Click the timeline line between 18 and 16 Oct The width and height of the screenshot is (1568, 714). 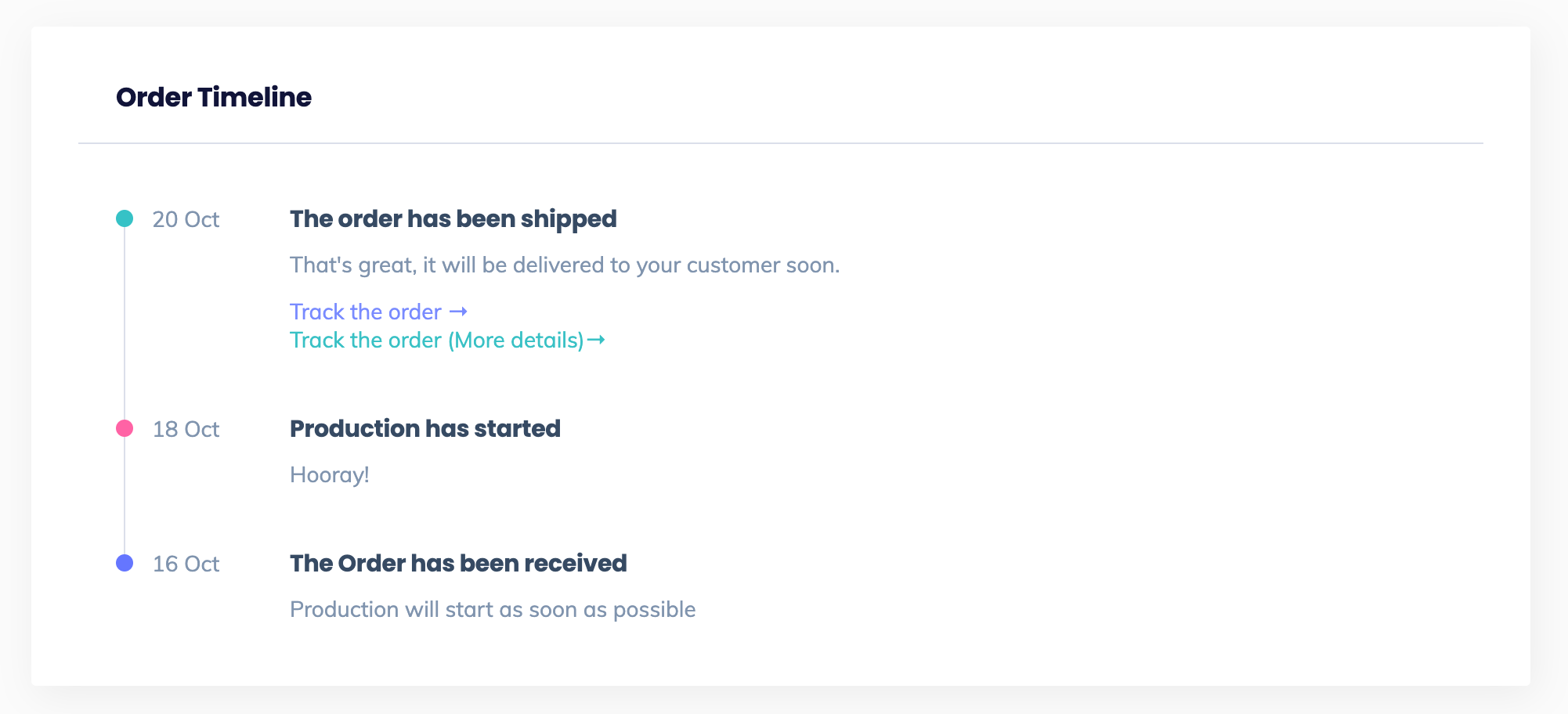coord(125,496)
